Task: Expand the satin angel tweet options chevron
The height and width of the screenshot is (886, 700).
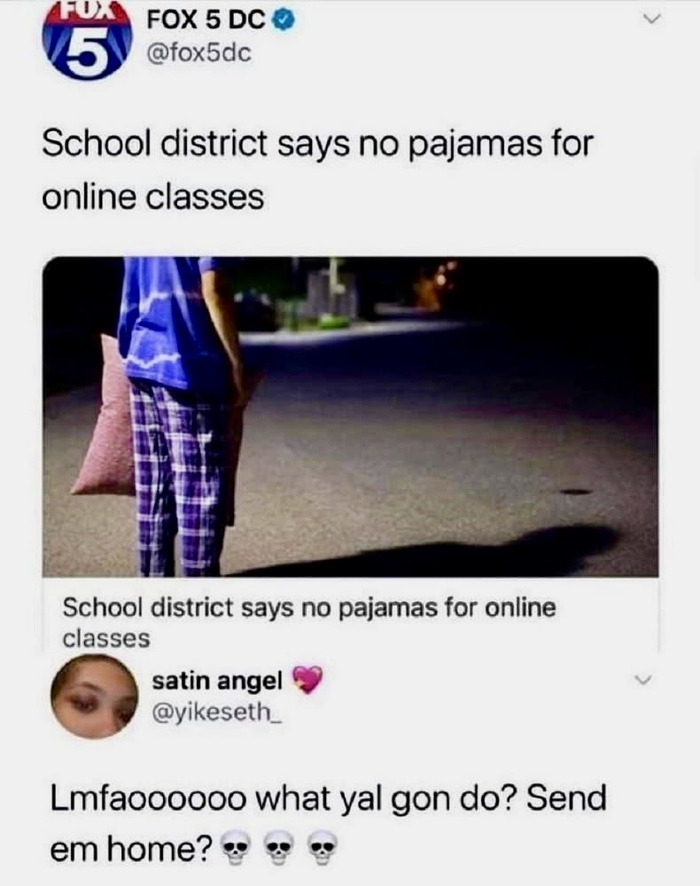Action: (643, 679)
